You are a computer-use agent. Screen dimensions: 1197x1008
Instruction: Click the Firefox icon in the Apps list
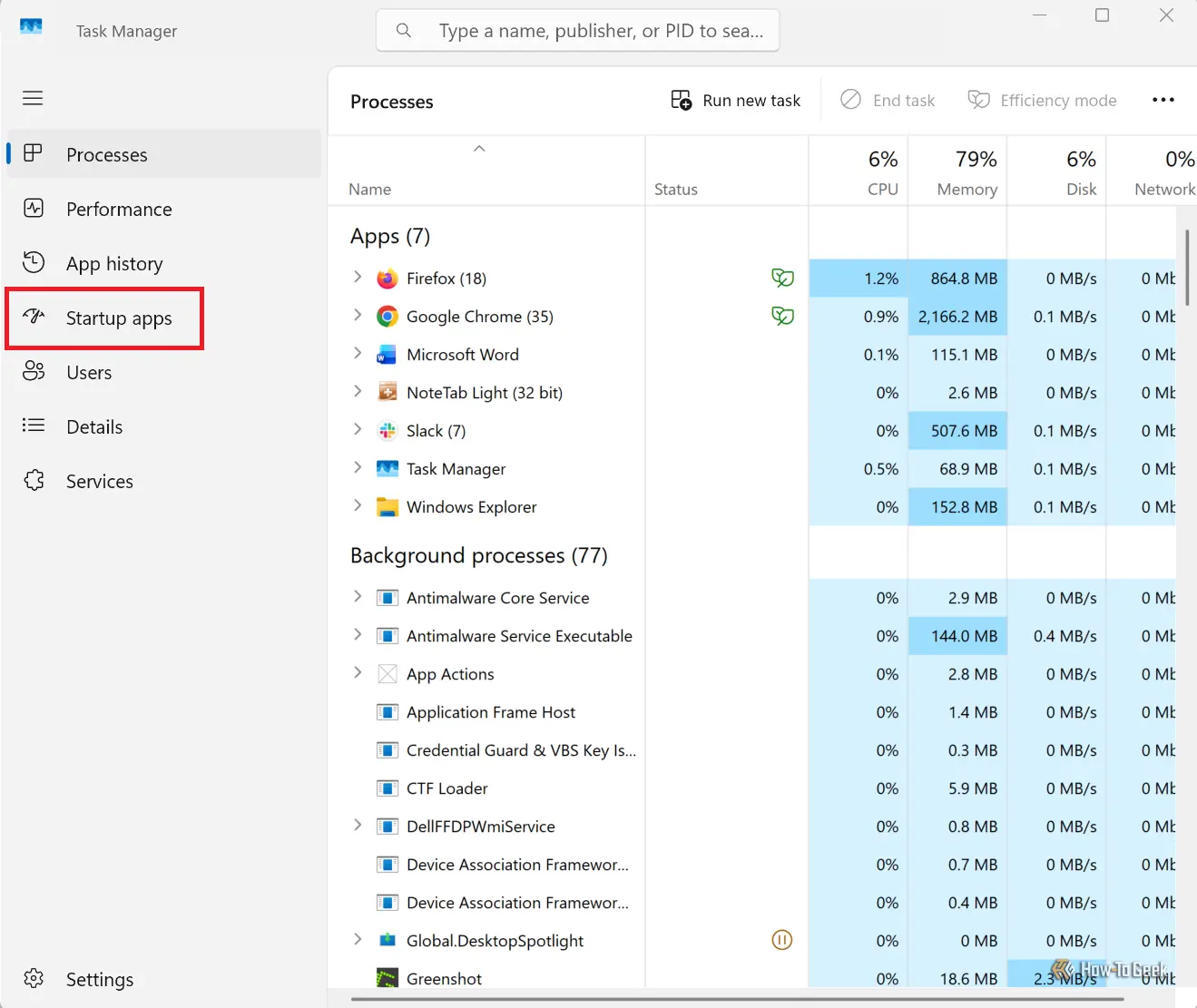pyautogui.click(x=388, y=279)
